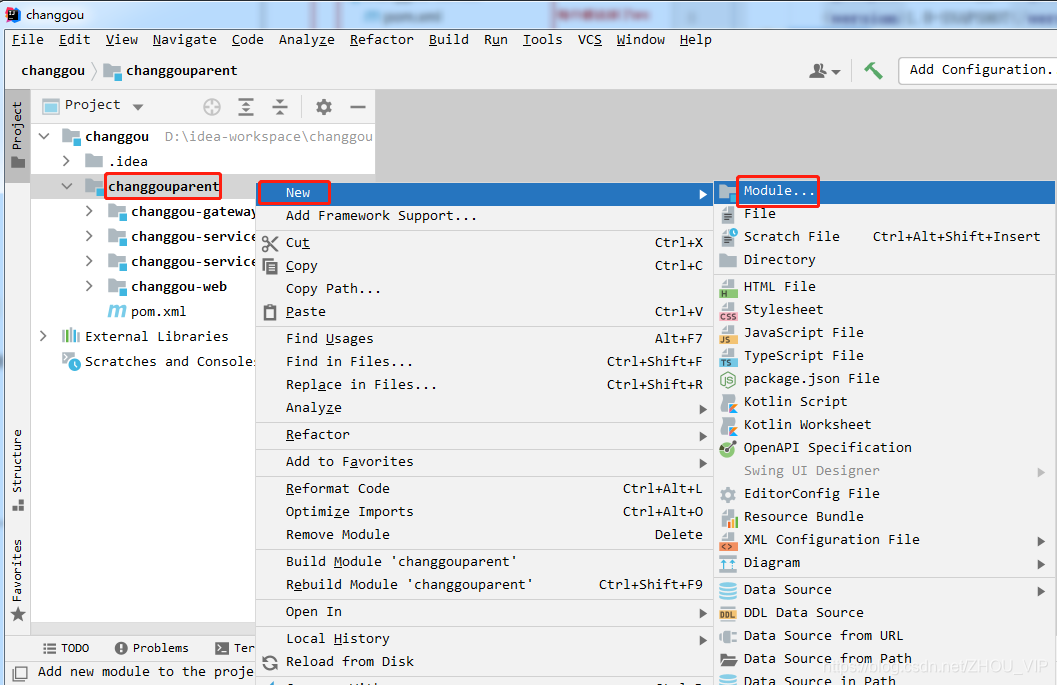Choose Local History in context menu

(x=485, y=638)
